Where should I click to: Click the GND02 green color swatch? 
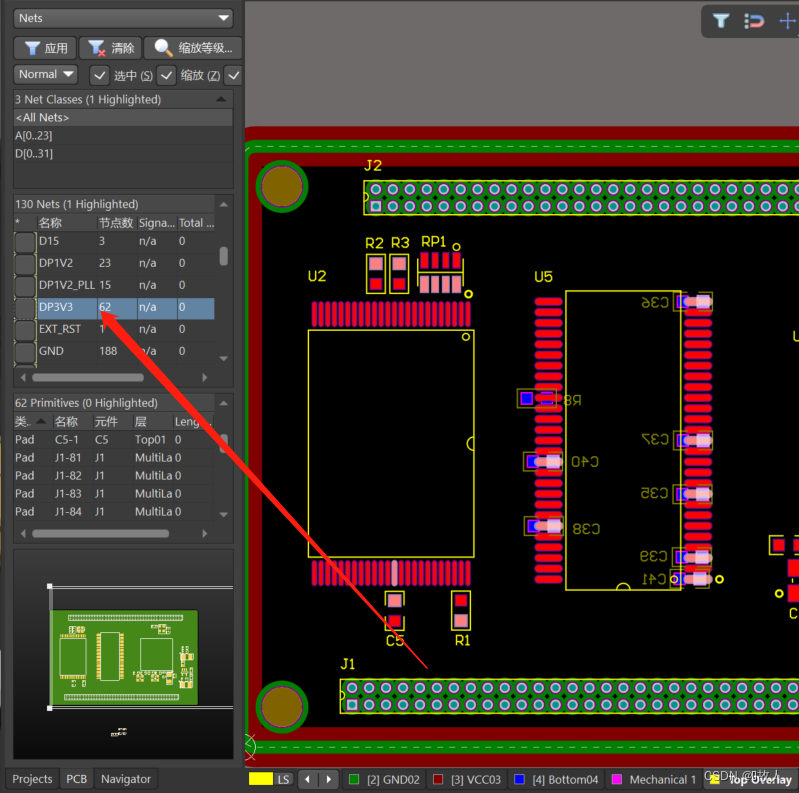[x=354, y=779]
